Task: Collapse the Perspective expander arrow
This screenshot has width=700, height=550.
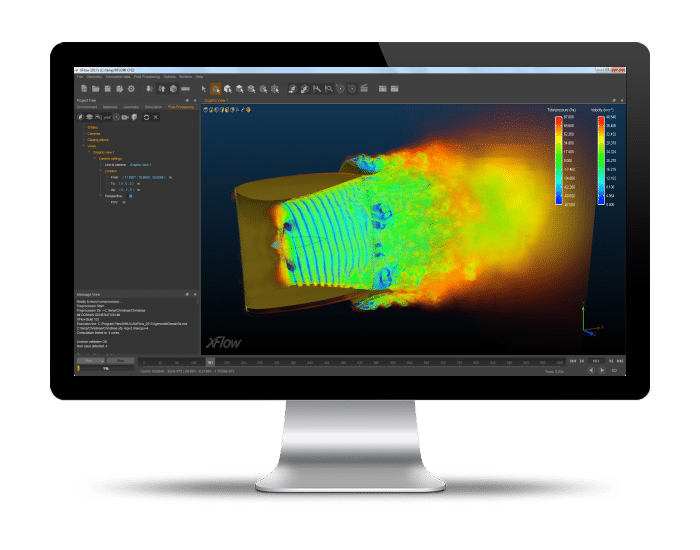Action: coord(100,196)
